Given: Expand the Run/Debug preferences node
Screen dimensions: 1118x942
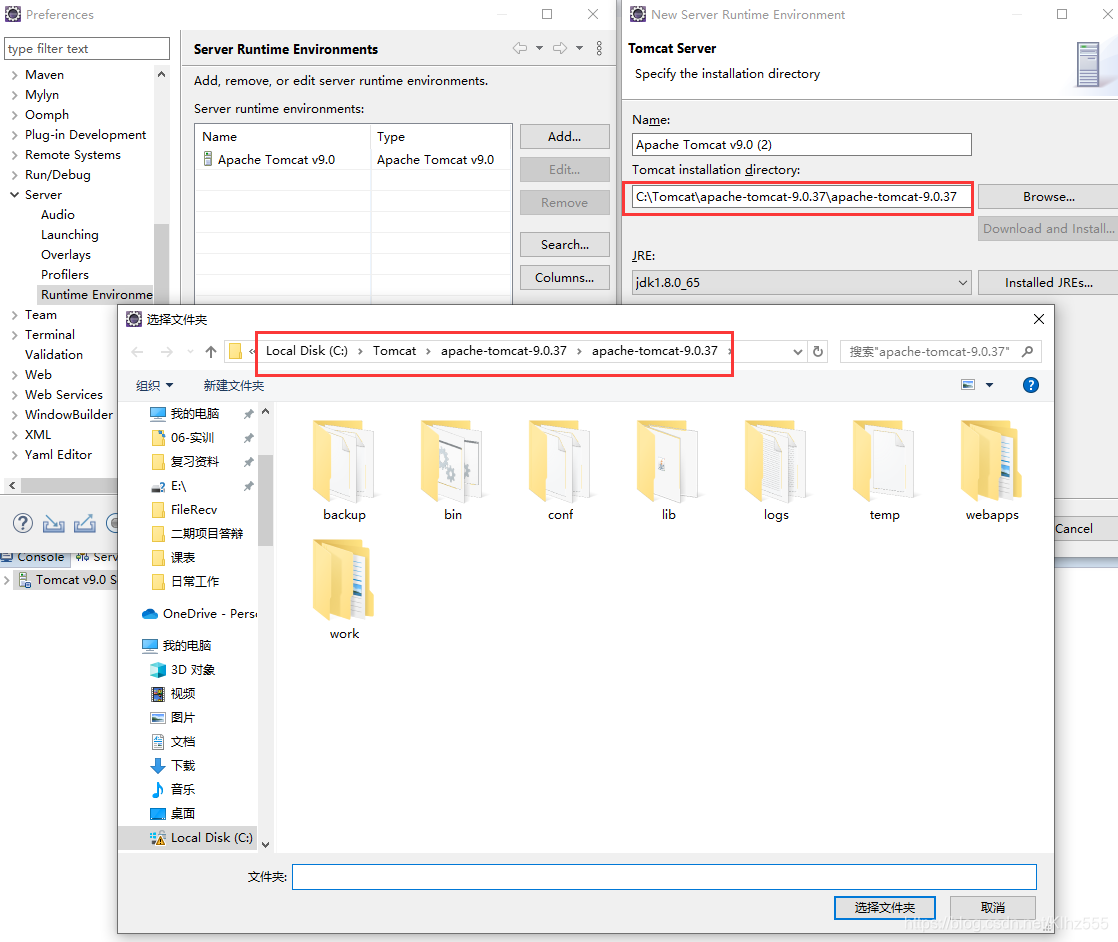Looking at the screenshot, I should [x=14, y=175].
